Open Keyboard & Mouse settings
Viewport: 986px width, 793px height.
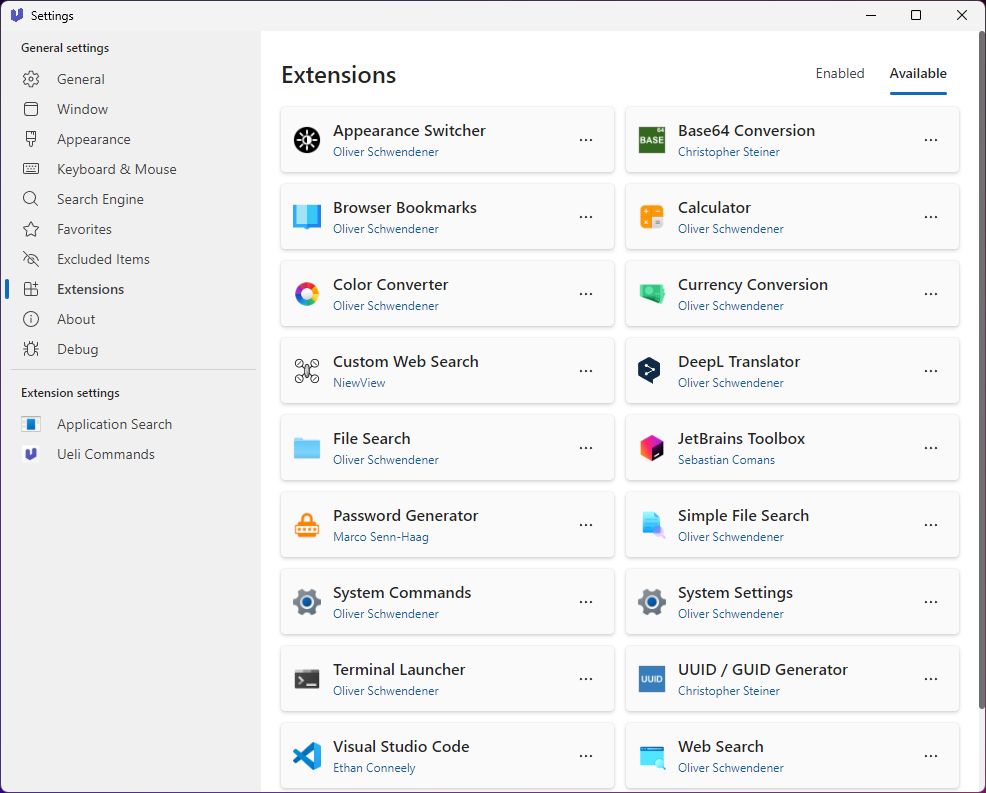point(116,169)
